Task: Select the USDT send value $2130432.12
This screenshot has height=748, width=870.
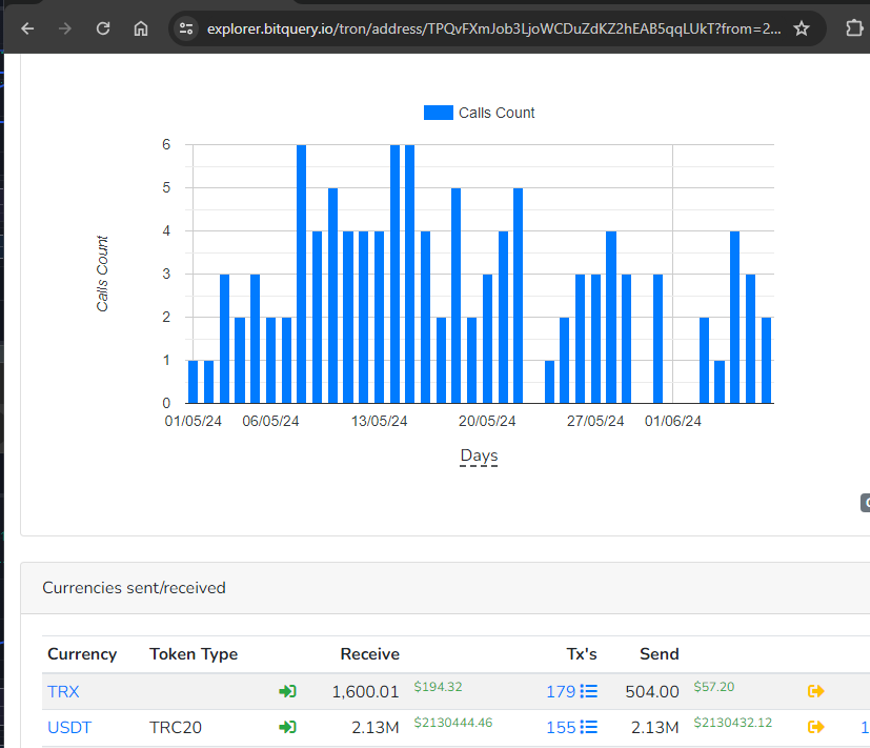Action: coord(732,722)
